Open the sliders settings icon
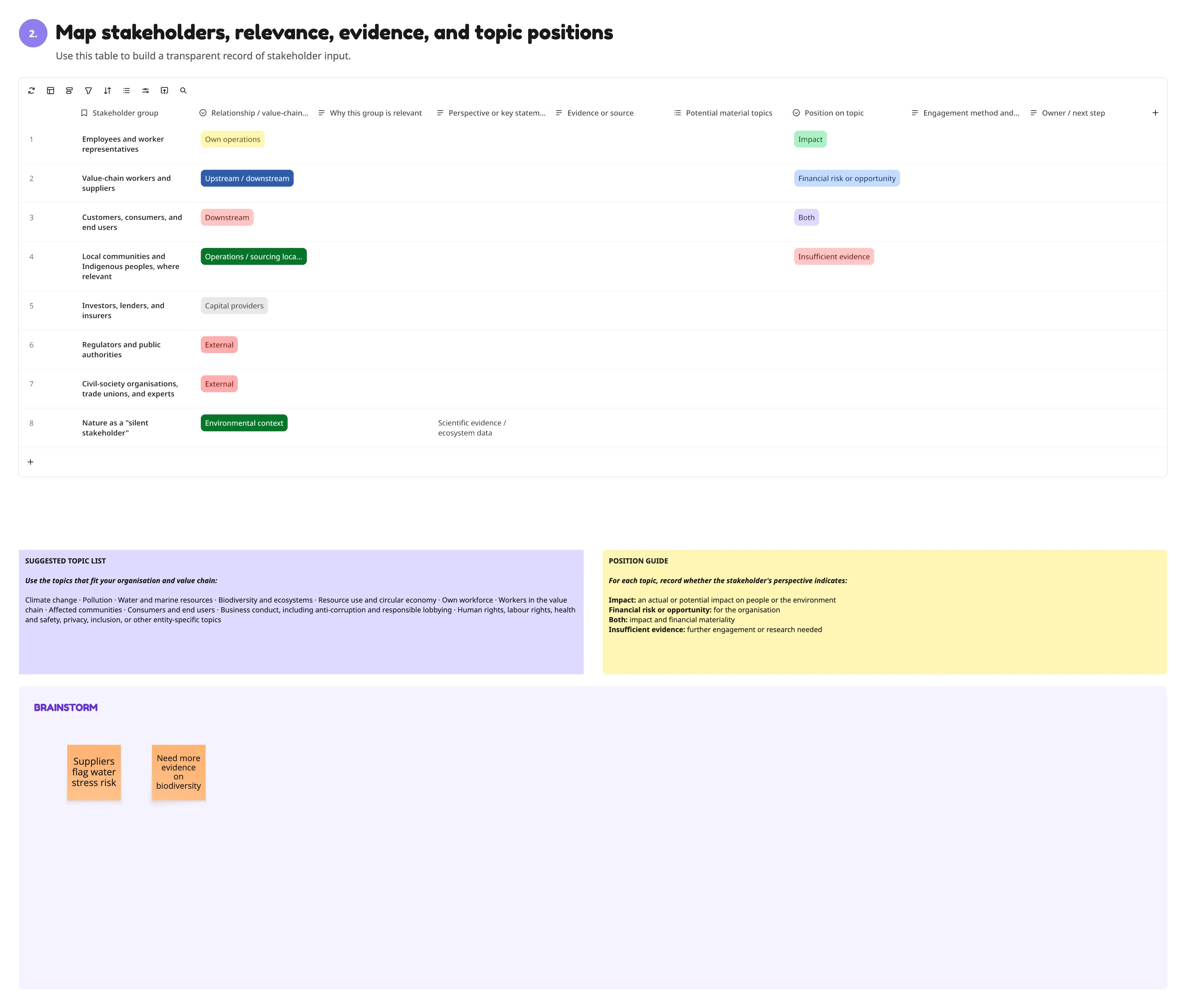Image resolution: width=1186 pixels, height=1008 pixels. point(146,90)
